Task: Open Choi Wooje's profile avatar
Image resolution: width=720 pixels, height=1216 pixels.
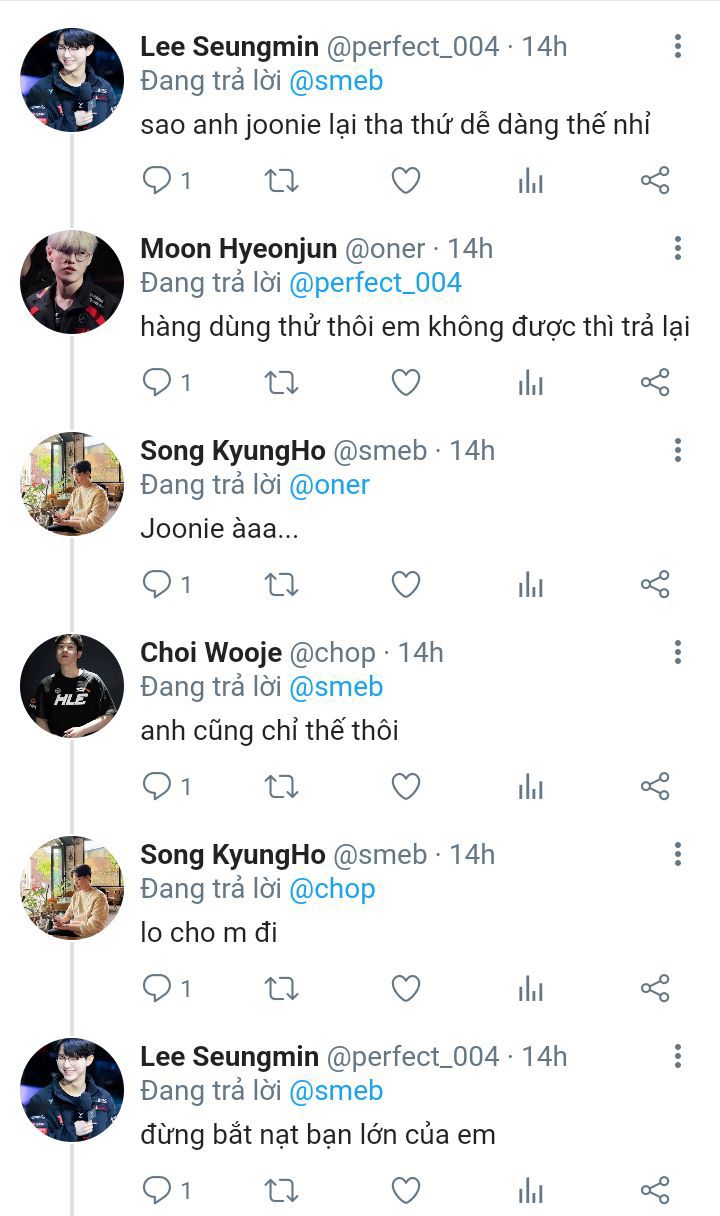Action: (72, 686)
